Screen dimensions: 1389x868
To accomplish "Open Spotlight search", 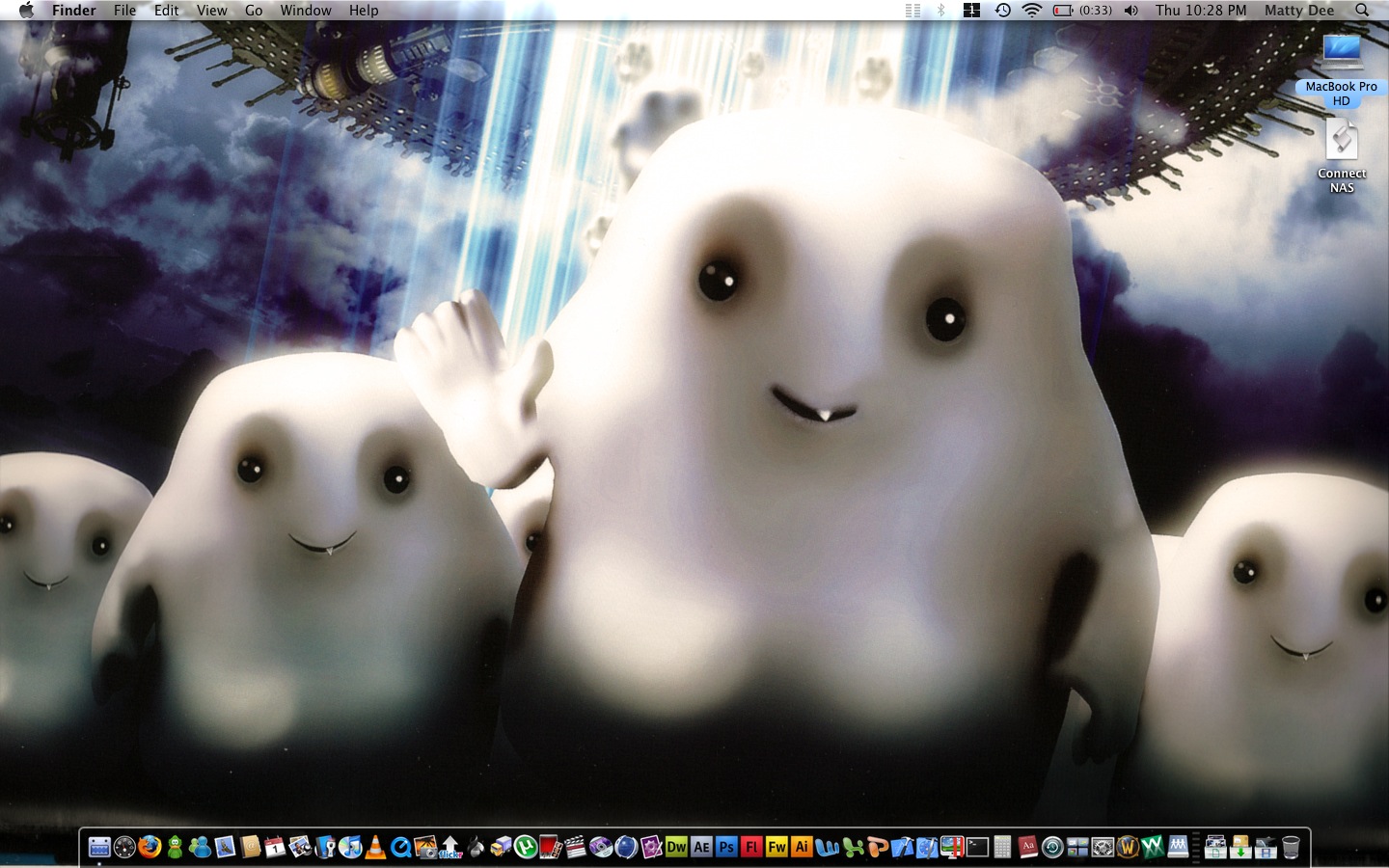I will click(x=1362, y=10).
